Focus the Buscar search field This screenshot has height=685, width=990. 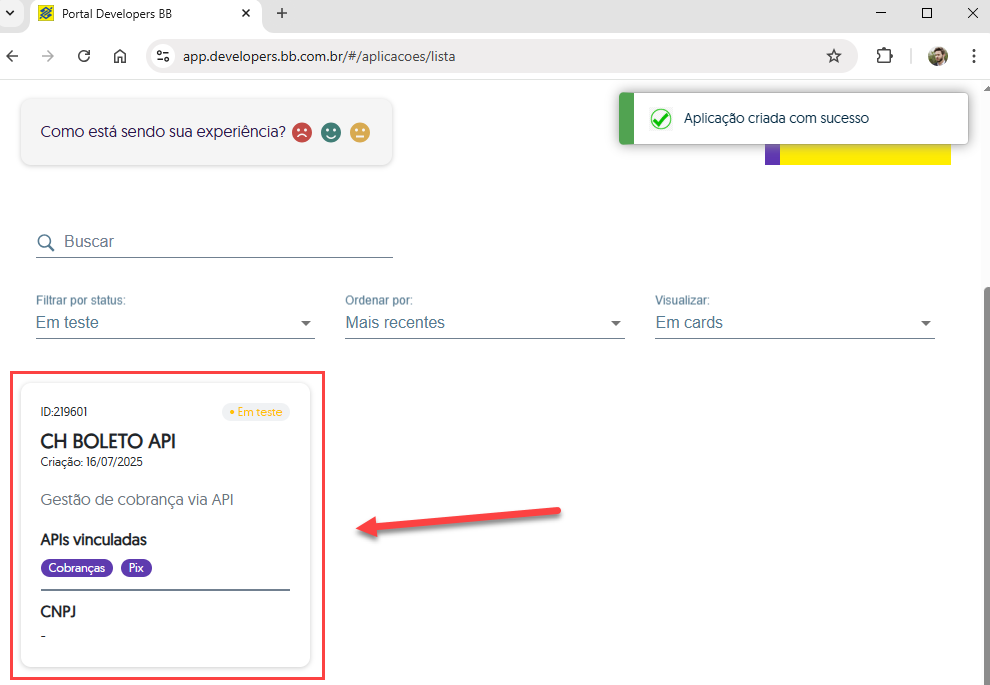click(x=215, y=242)
